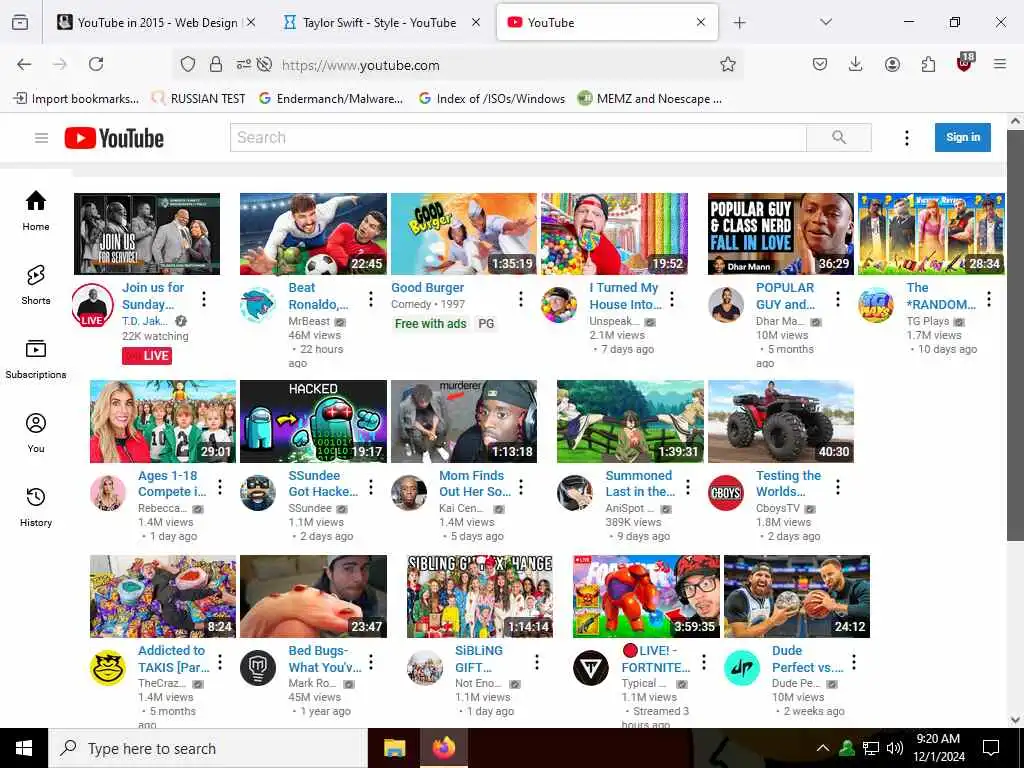This screenshot has width=1024, height=768.
Task: Close the Taylor Swift - Style tab
Action: click(476, 22)
